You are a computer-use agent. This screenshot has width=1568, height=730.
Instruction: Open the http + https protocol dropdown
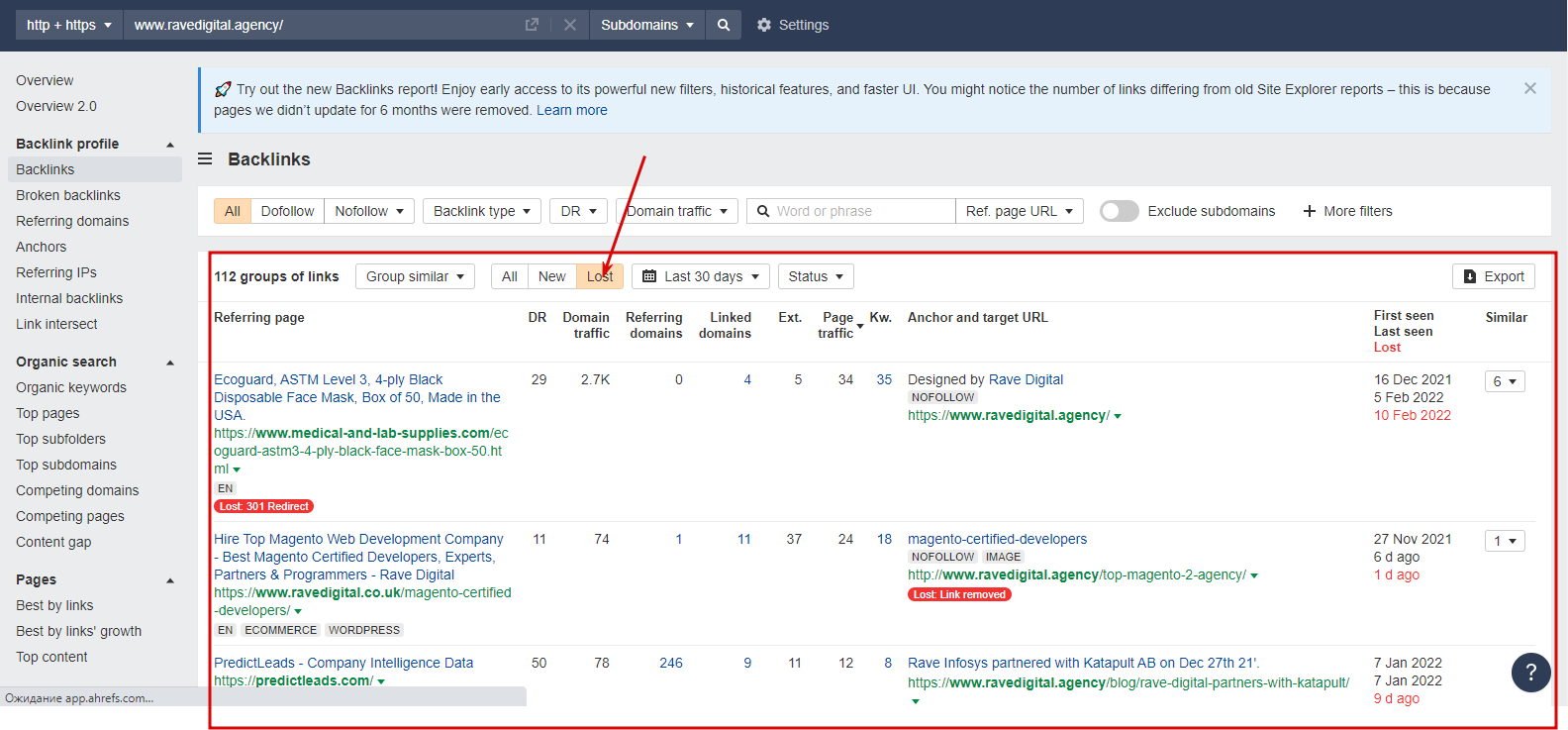69,25
